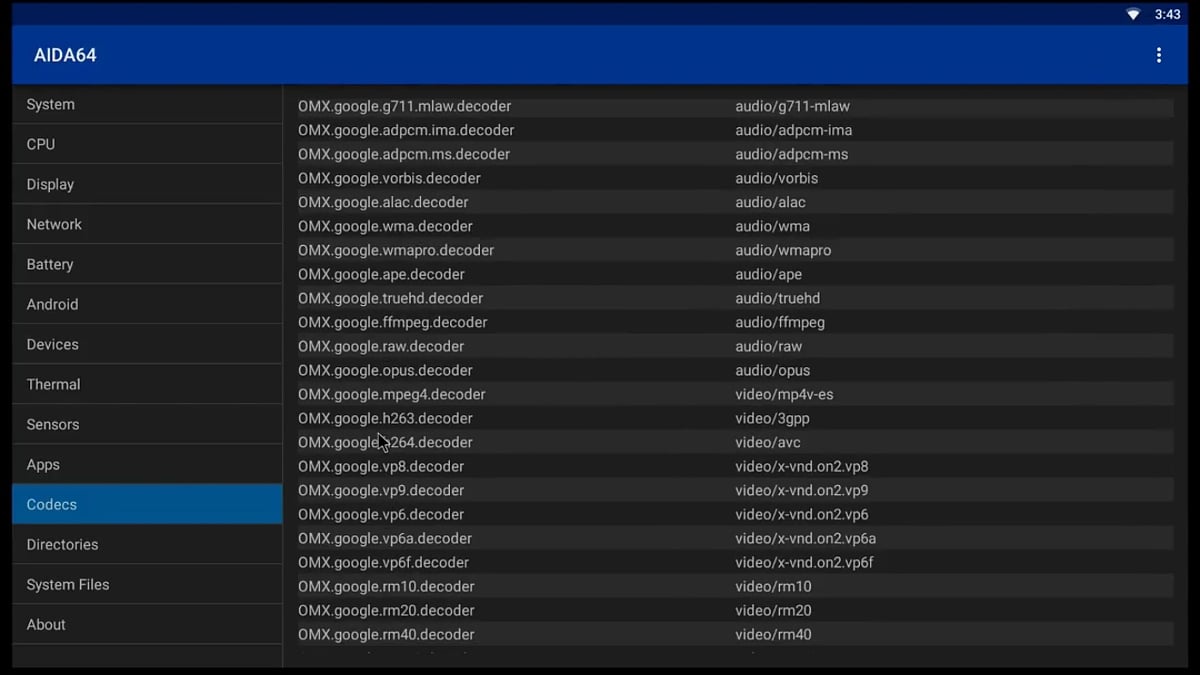Click the audio/raw value

769,346
